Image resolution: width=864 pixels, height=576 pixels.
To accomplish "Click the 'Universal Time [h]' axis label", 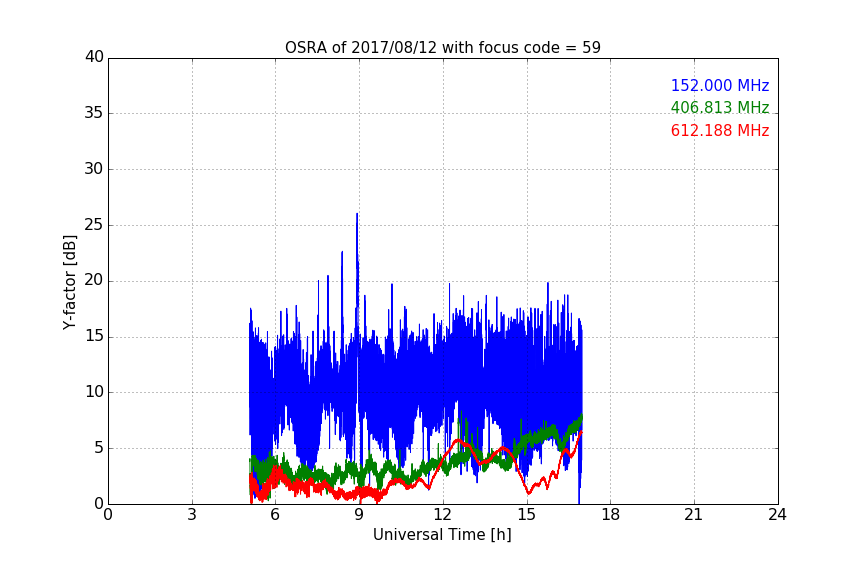I will [x=442, y=535].
